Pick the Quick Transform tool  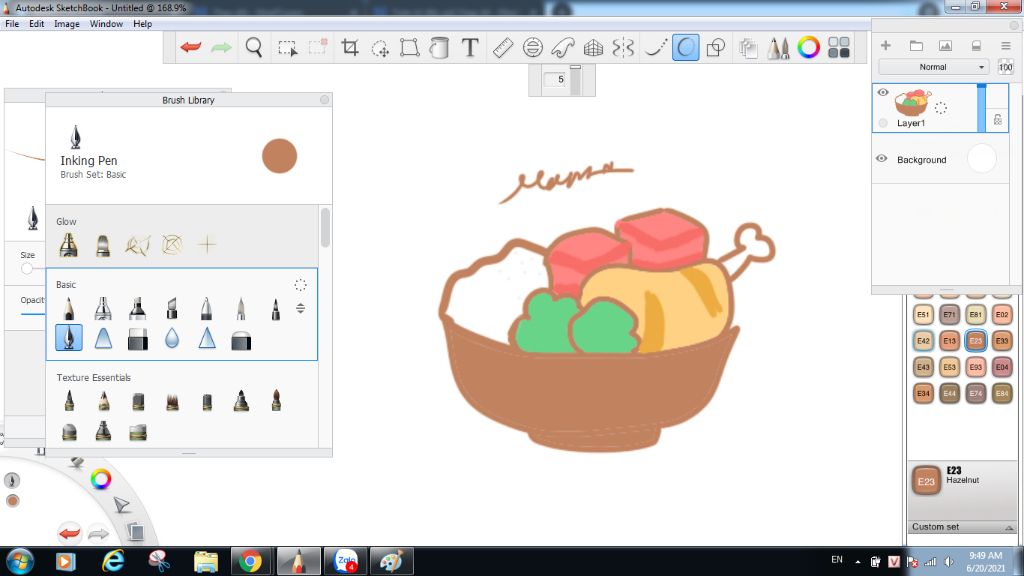tap(379, 48)
